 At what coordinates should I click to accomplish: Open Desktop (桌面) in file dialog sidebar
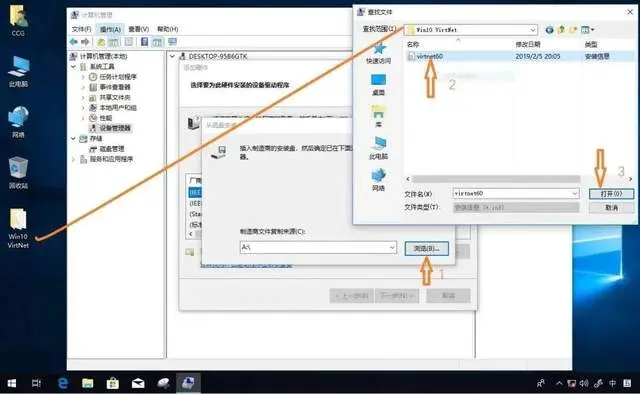[x=378, y=85]
